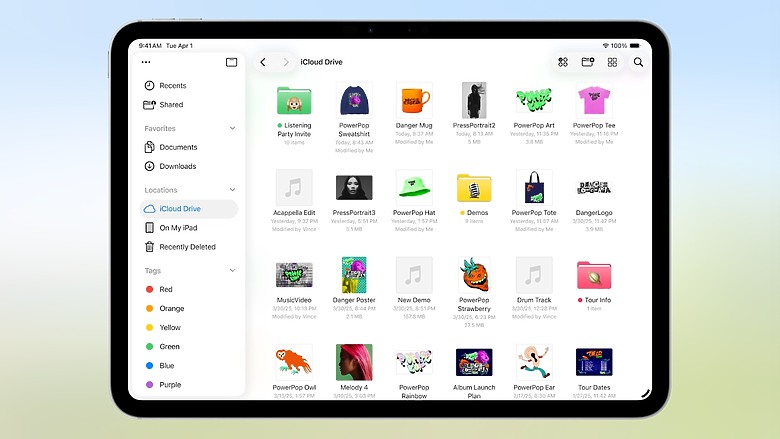Open the Listening Party Invite folder
The image size is (780, 439).
click(x=294, y=101)
